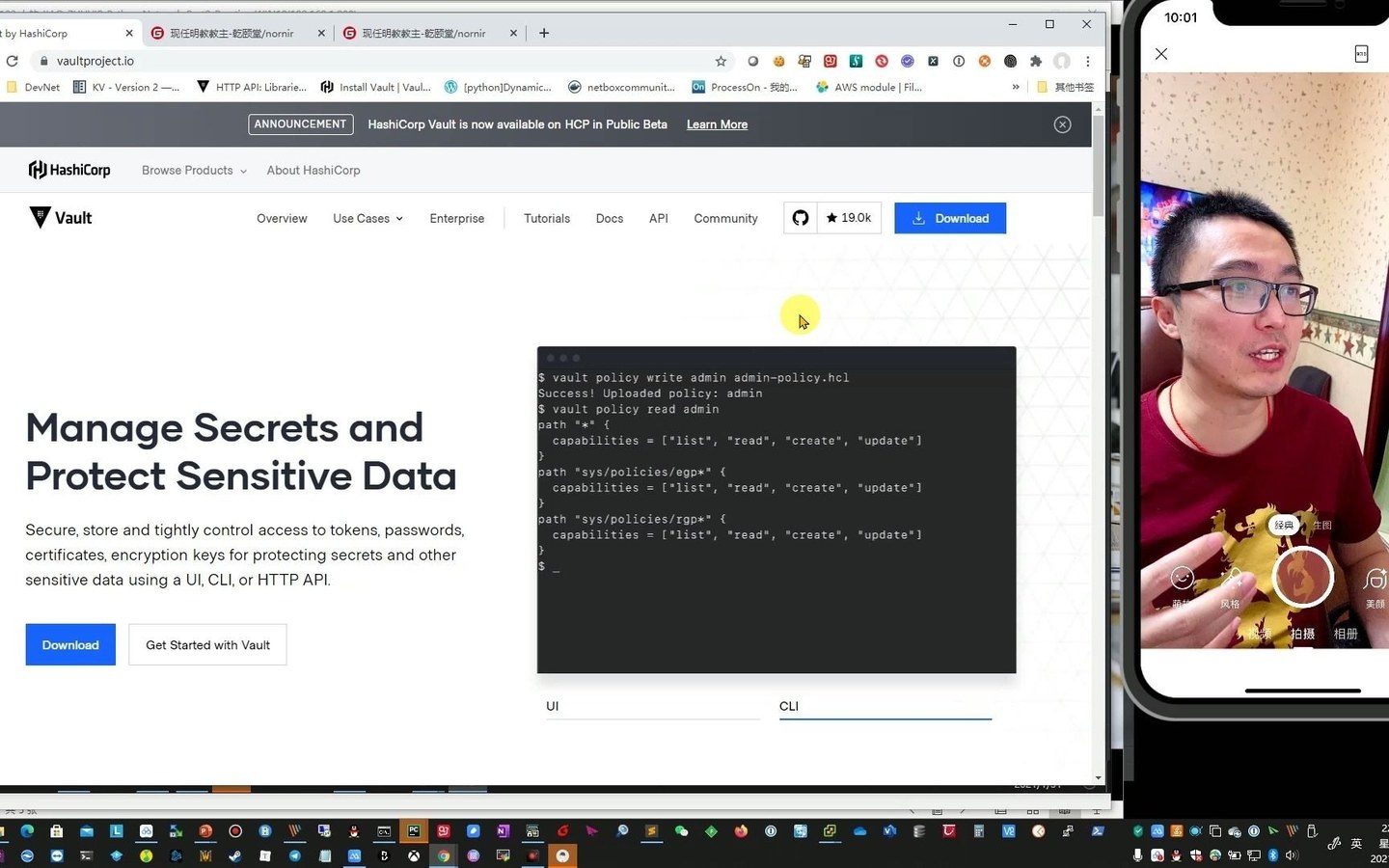
Task: Click the cookie extension icon in Chrome toolbar
Action: coord(779,61)
